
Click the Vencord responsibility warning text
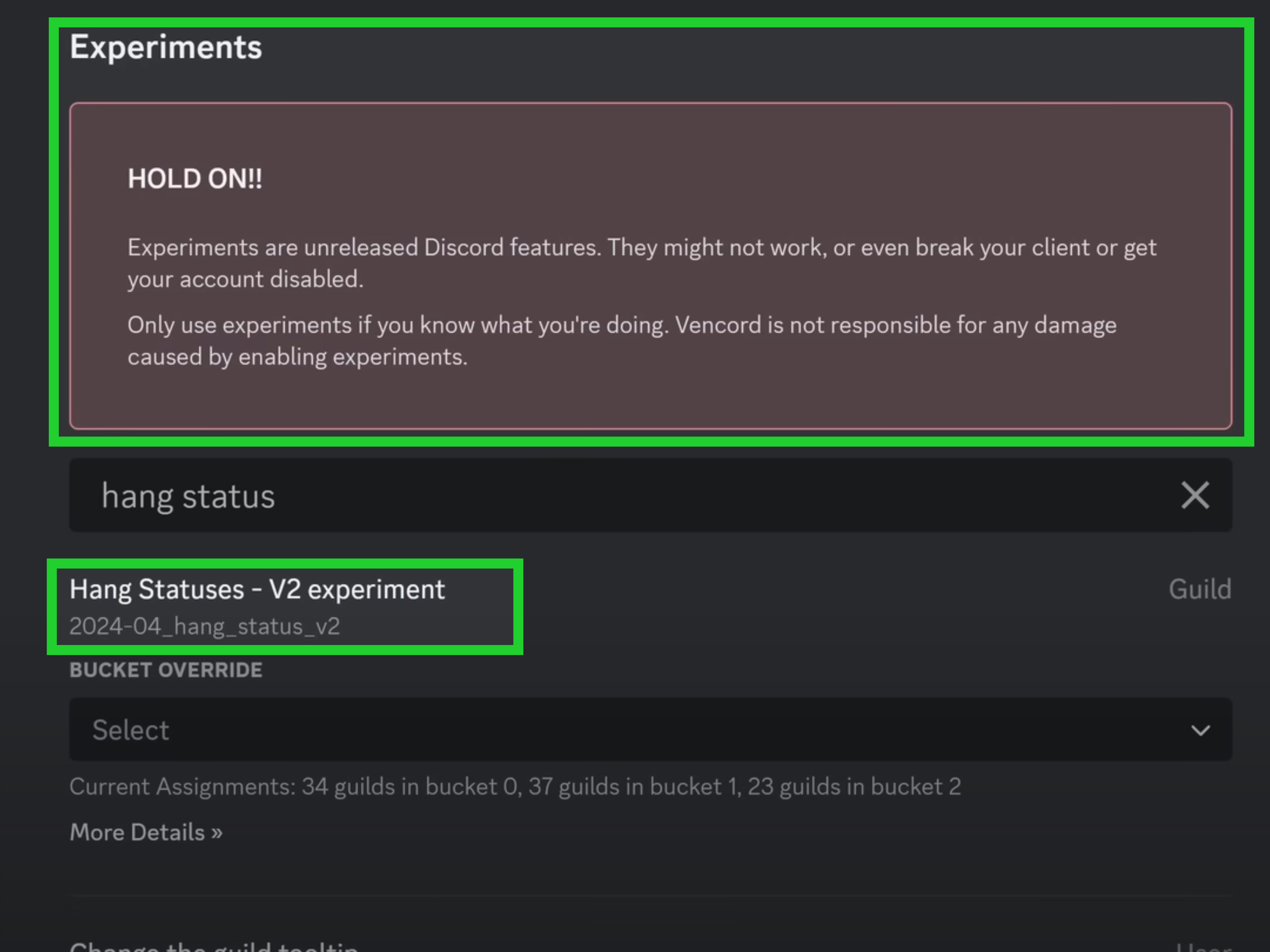tap(622, 340)
